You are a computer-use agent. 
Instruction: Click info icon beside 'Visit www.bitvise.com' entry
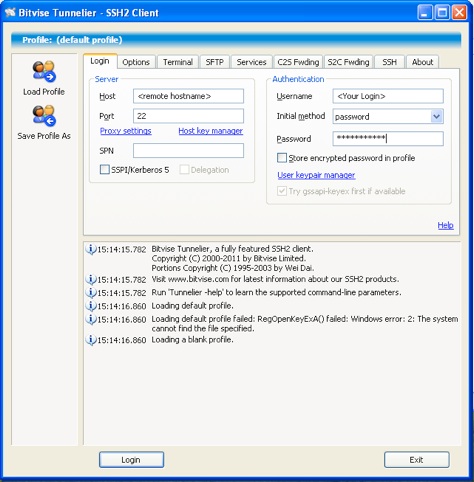91,279
